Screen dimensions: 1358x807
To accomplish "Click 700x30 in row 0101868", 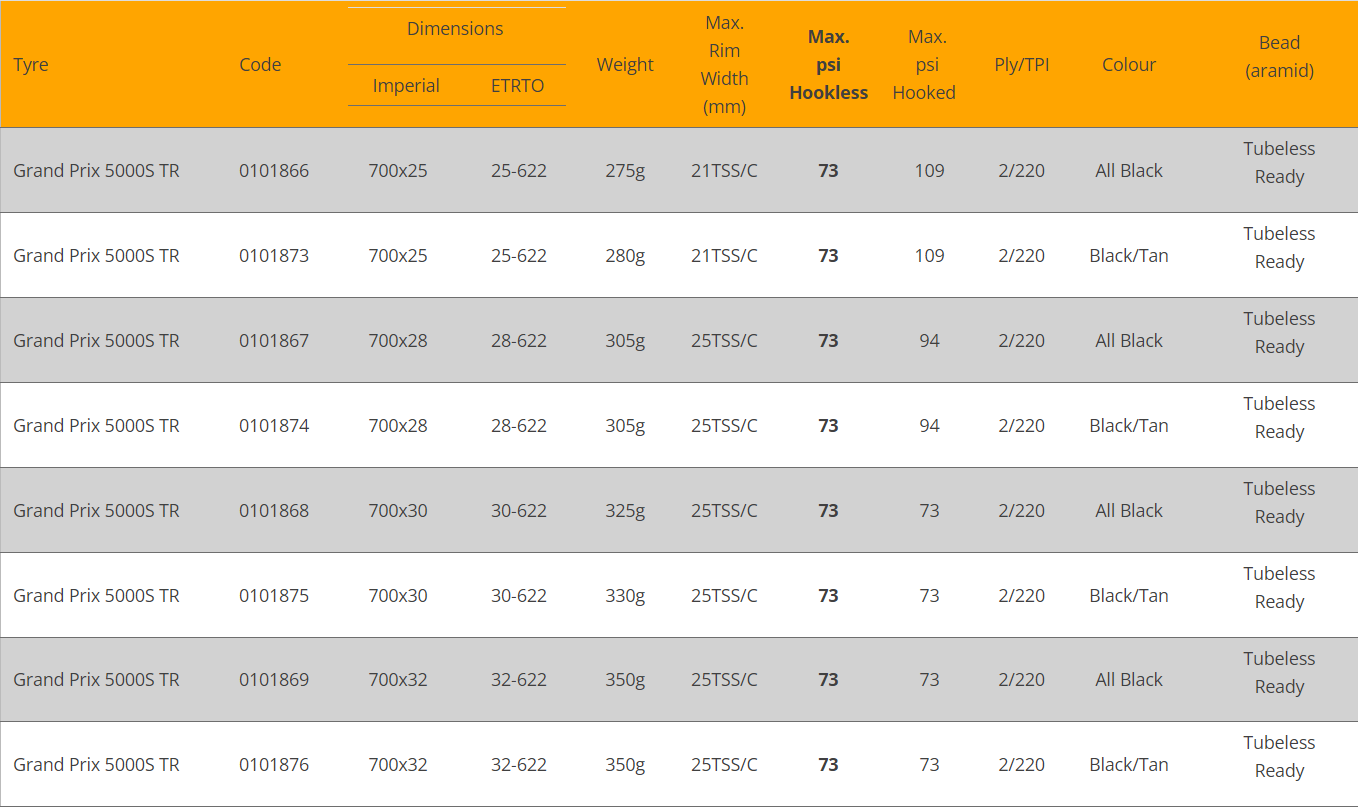I will pyautogui.click(x=398, y=511).
